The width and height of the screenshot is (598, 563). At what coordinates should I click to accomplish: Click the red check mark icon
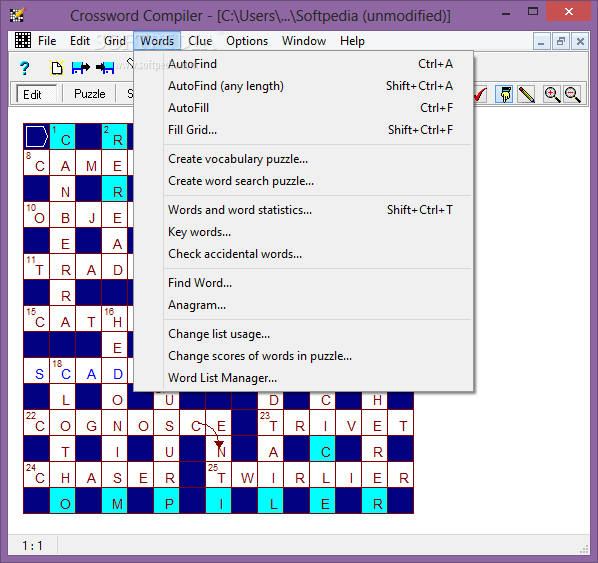pos(480,94)
